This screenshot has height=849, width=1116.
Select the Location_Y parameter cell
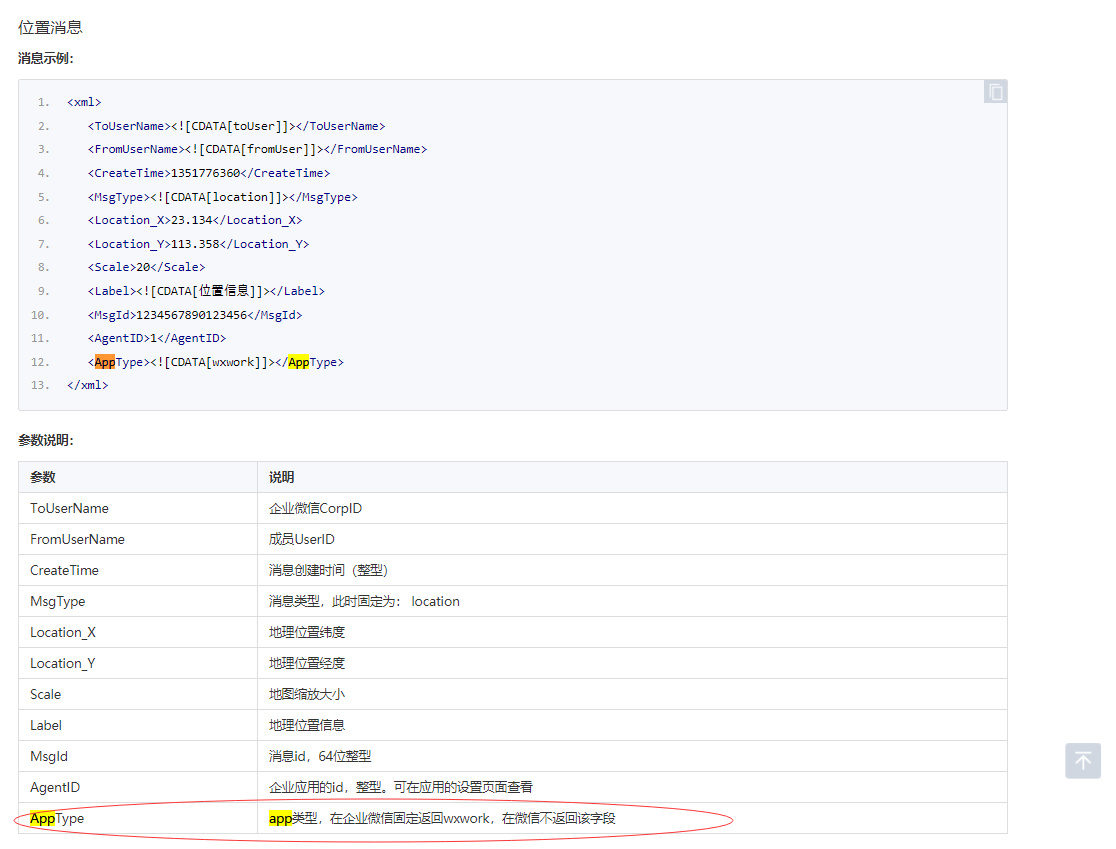tap(138, 663)
